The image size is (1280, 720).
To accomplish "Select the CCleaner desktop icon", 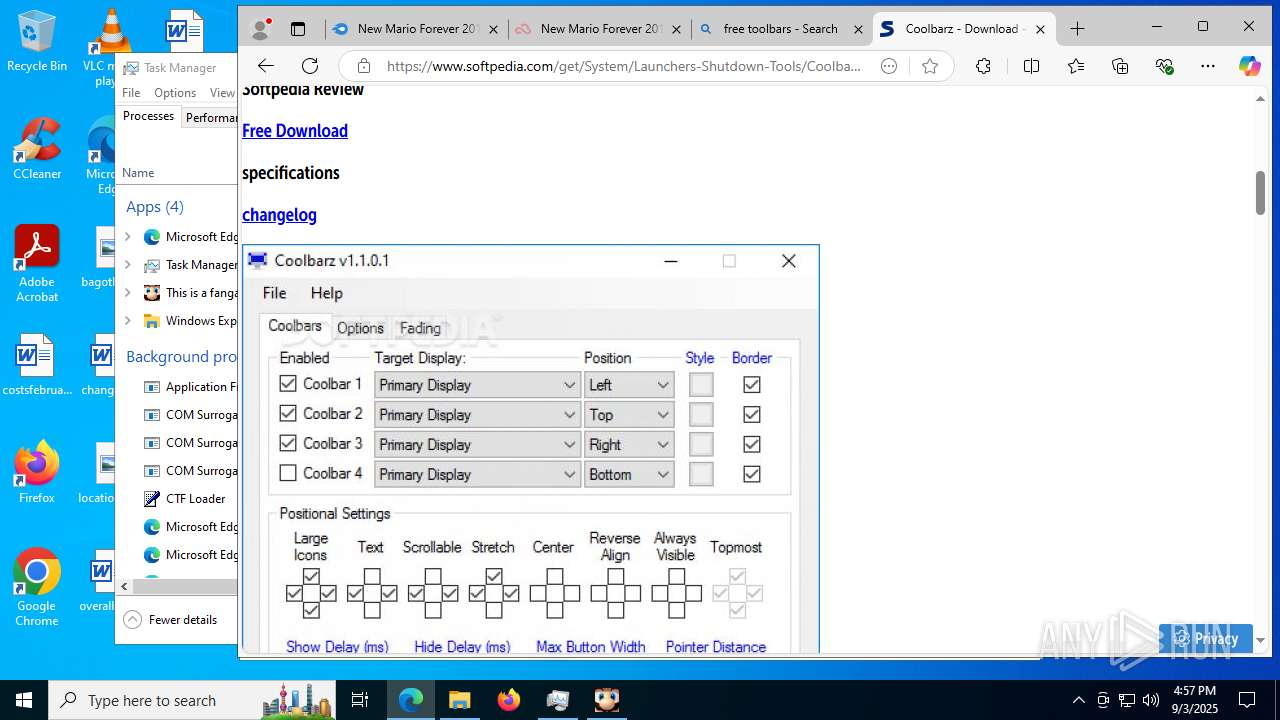I will pyautogui.click(x=37, y=149).
